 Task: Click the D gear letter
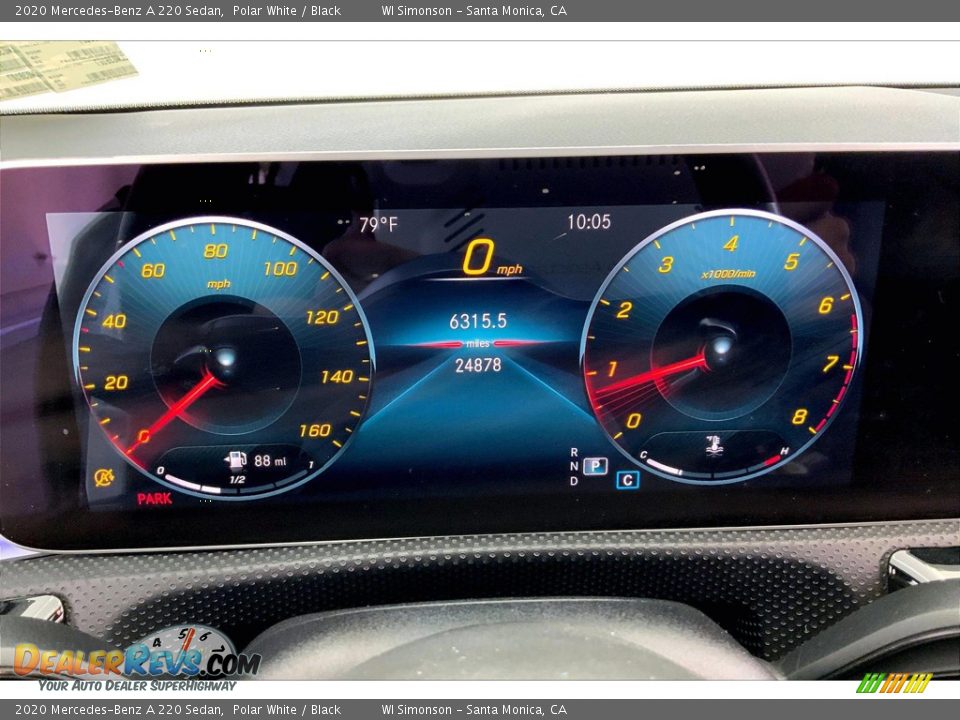574,481
